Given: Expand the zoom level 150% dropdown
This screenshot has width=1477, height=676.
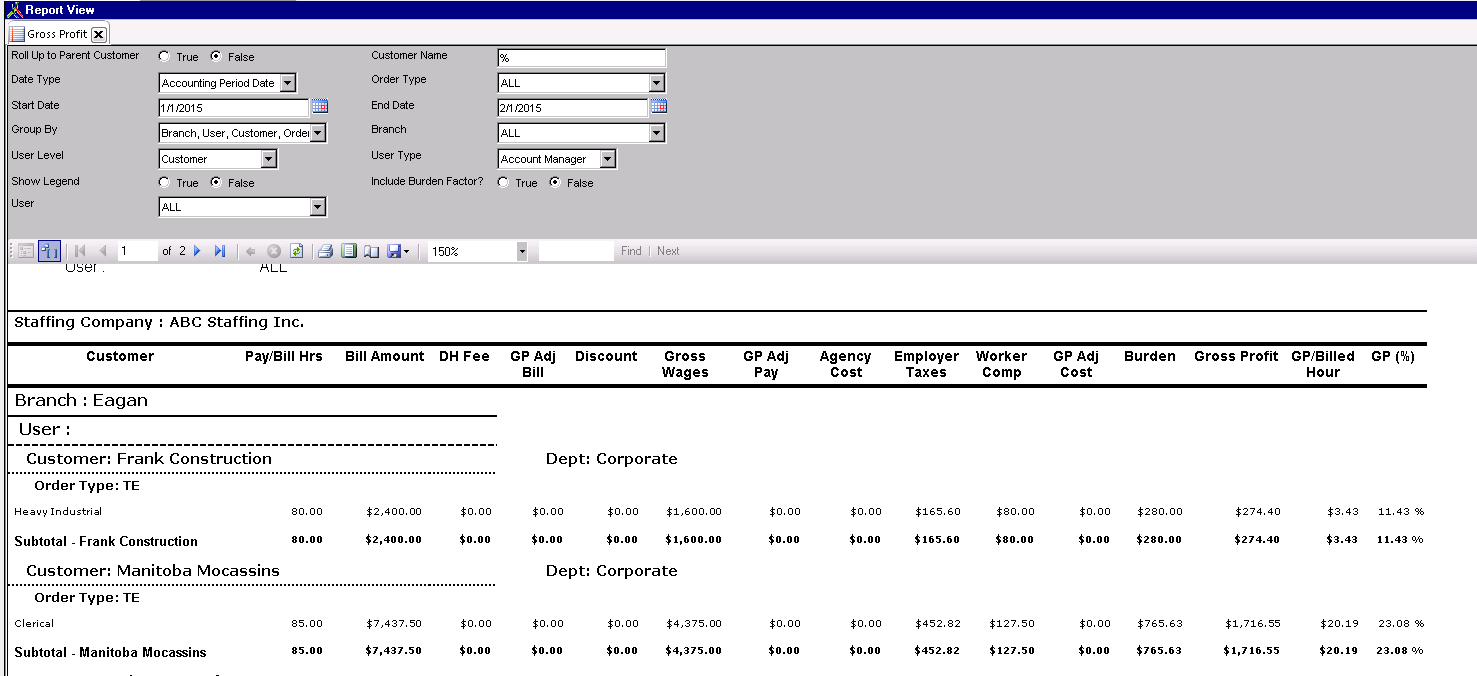Looking at the screenshot, I should [521, 251].
